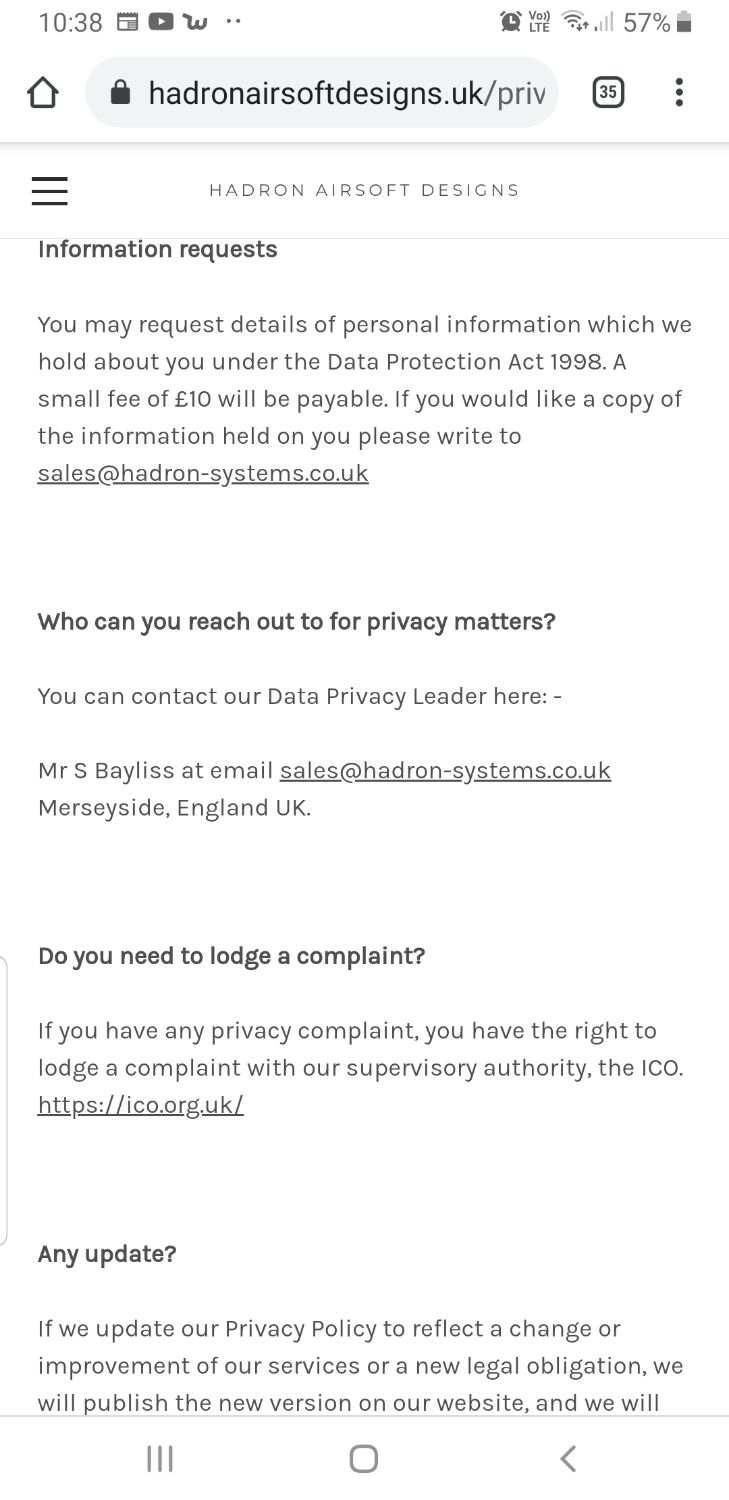Tap the alarm icon in status bar
Viewport: 729px width, 1500px height.
(511, 21)
